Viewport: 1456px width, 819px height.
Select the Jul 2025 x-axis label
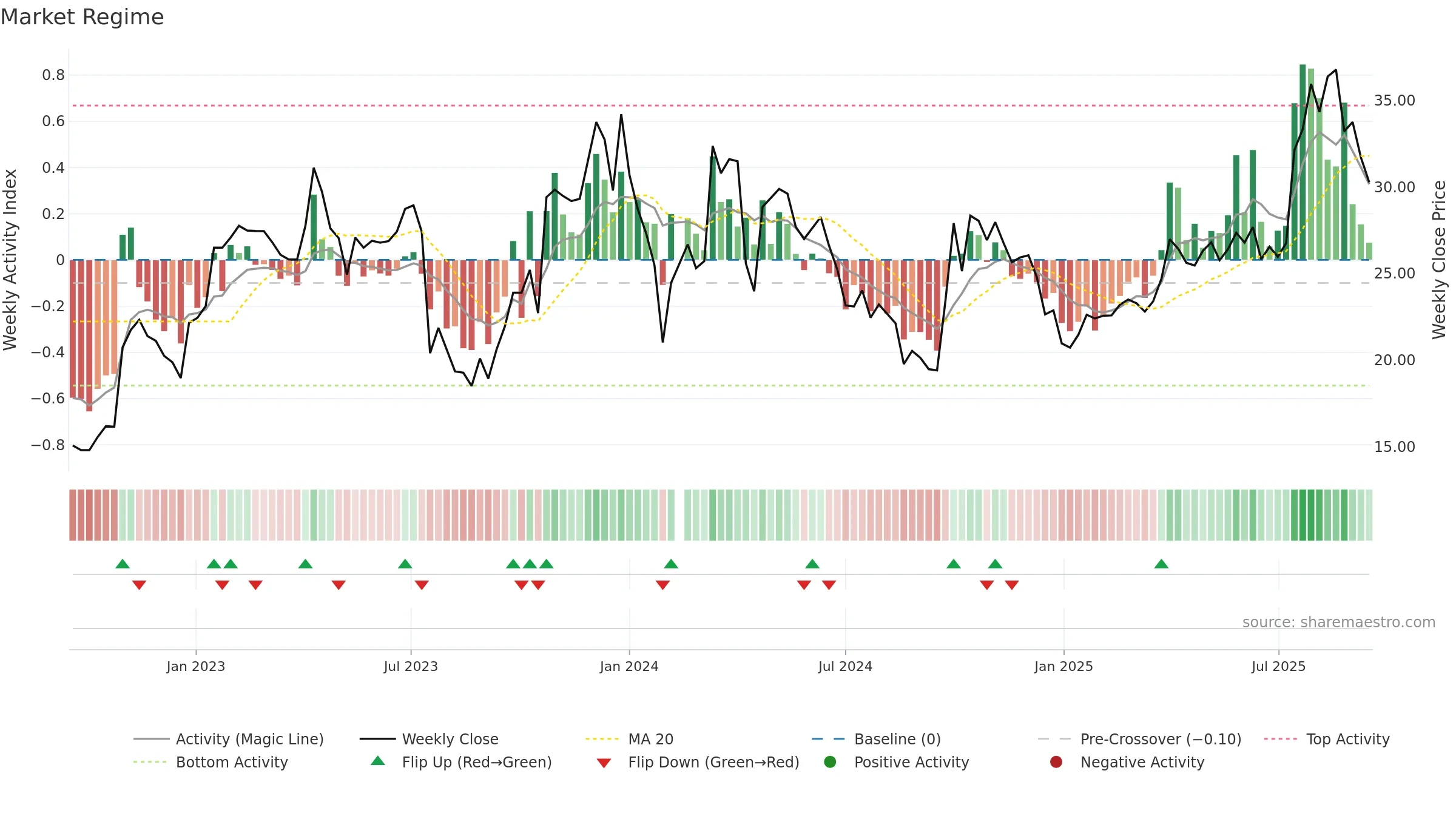[x=1278, y=666]
